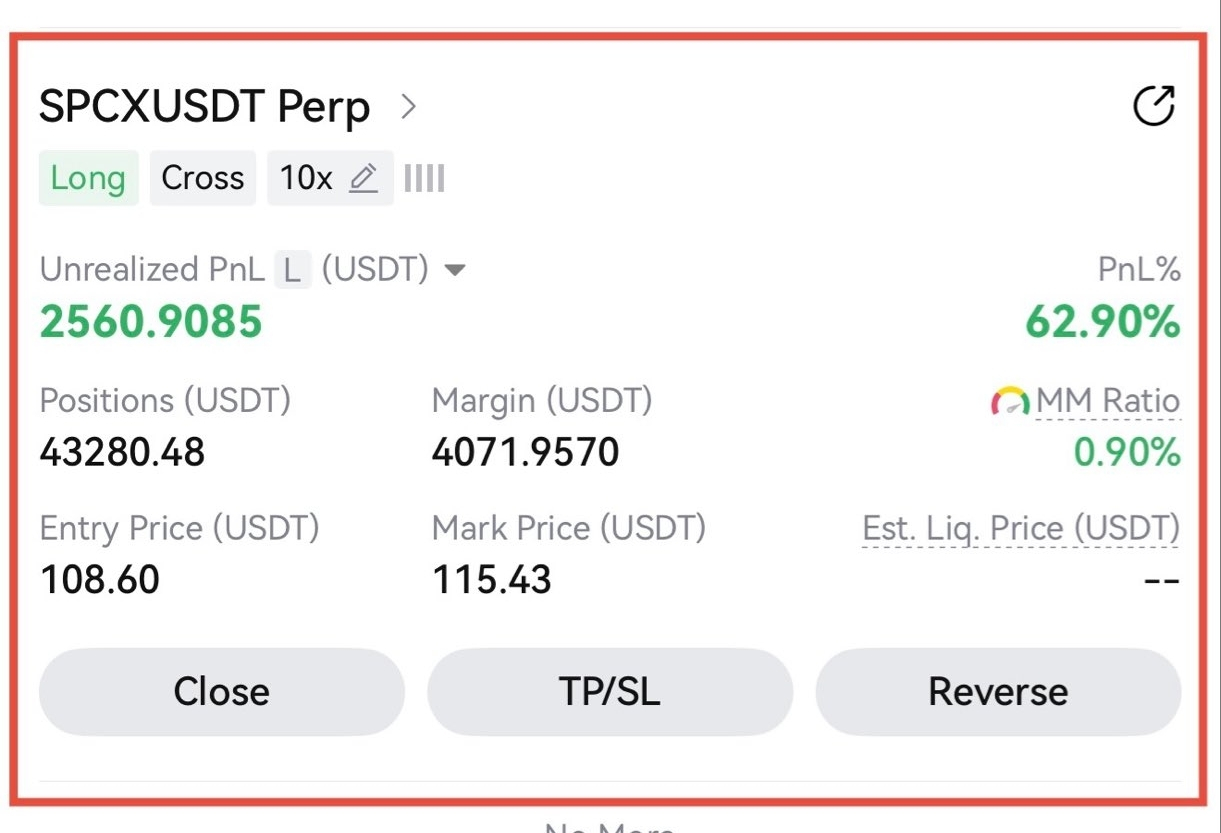
Task: Reverse the current position
Action: pos(998,691)
